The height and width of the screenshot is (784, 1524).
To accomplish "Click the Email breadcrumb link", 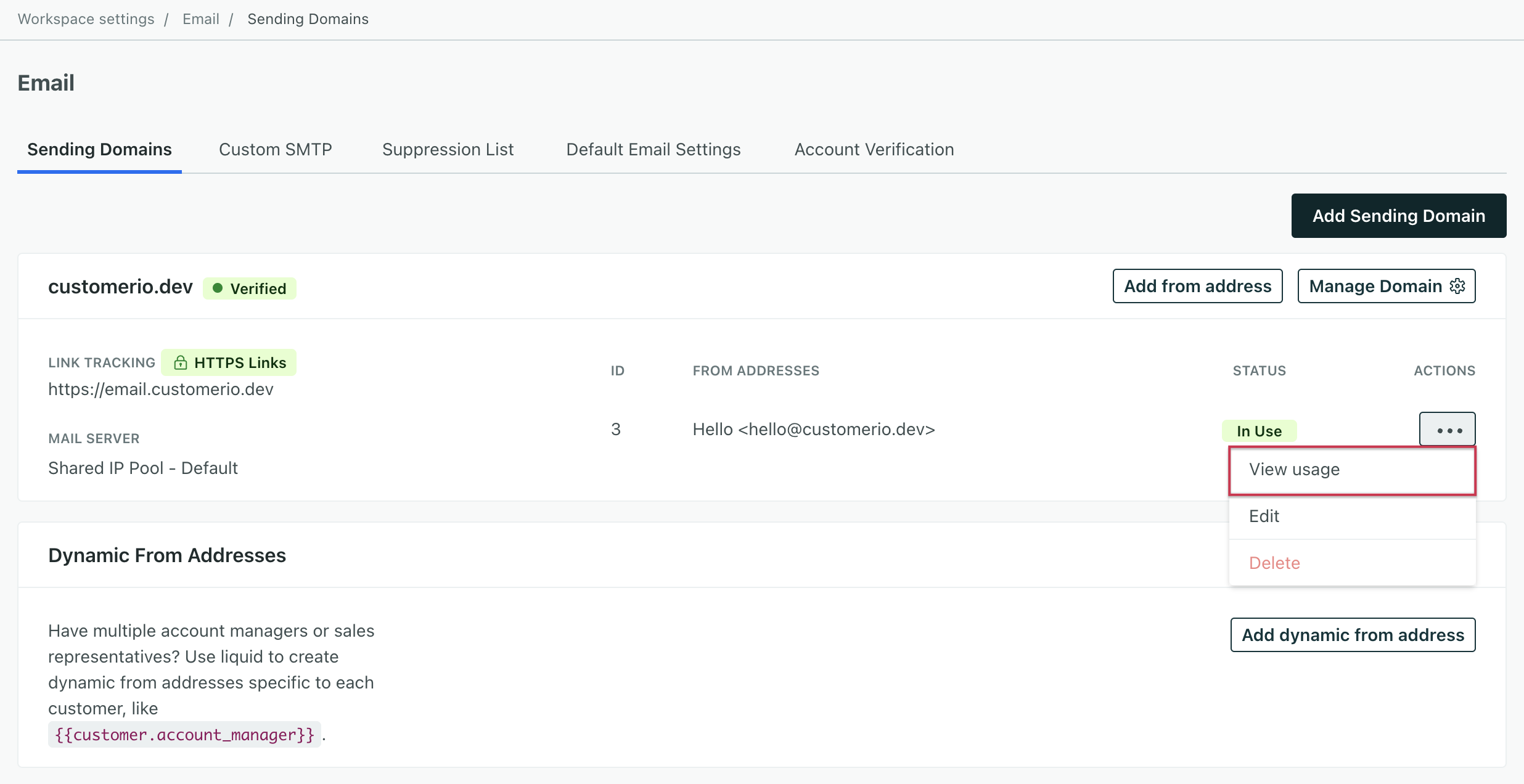I will [200, 19].
